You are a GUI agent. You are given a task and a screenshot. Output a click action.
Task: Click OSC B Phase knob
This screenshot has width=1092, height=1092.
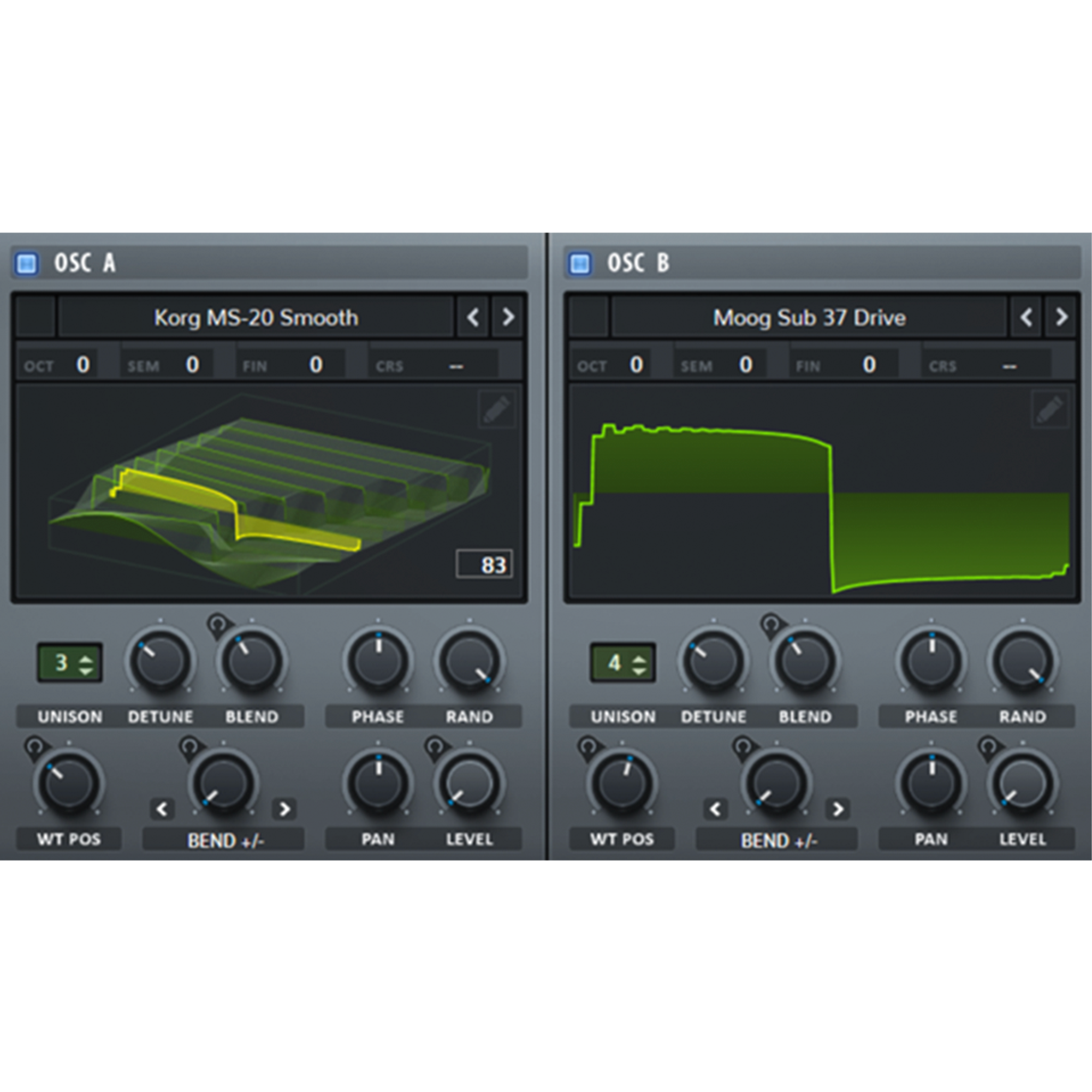click(x=931, y=660)
